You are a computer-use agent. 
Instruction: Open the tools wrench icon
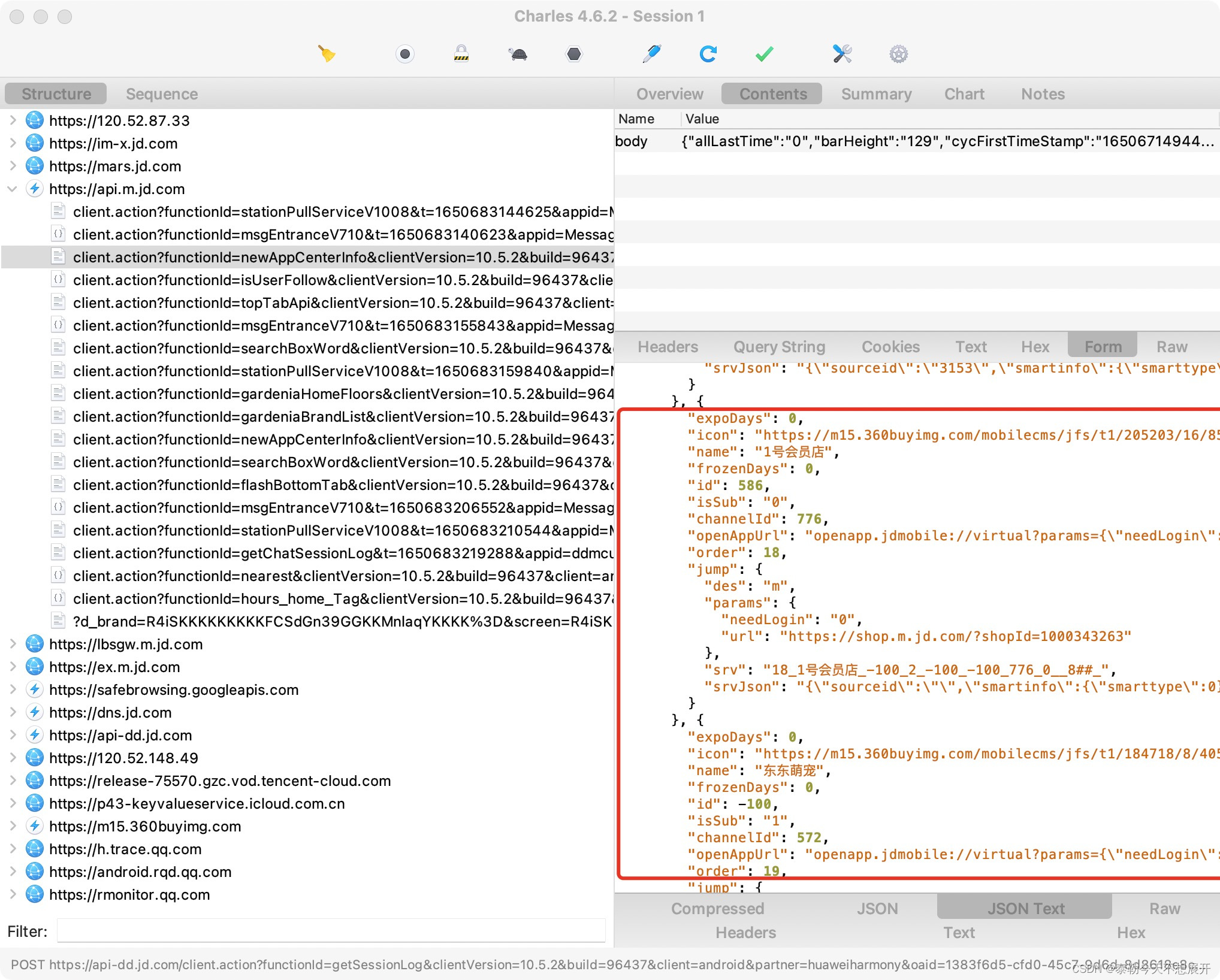[x=842, y=54]
